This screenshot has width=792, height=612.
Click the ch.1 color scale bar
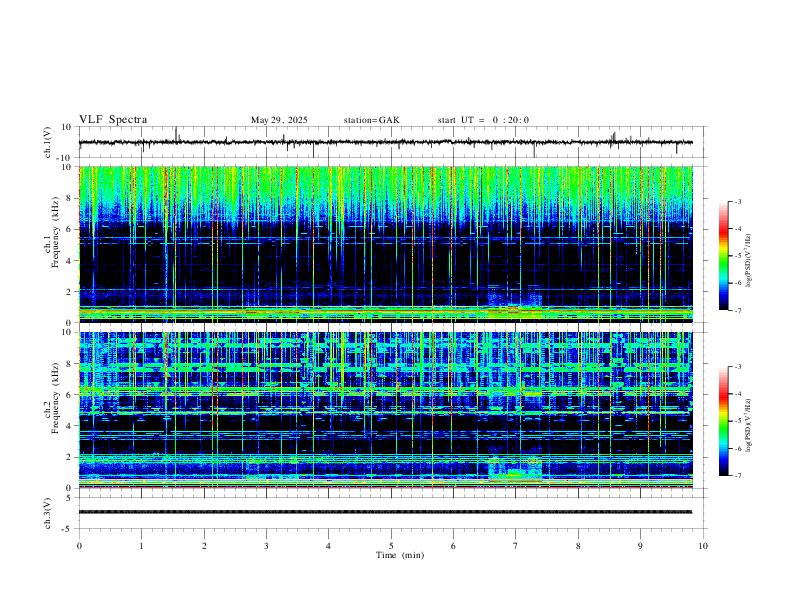[723, 256]
